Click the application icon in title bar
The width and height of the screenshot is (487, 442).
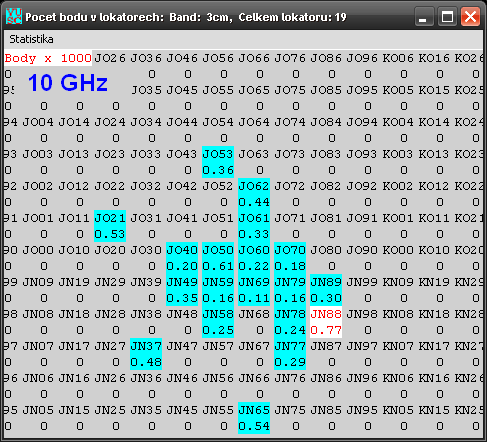tap(14, 16)
